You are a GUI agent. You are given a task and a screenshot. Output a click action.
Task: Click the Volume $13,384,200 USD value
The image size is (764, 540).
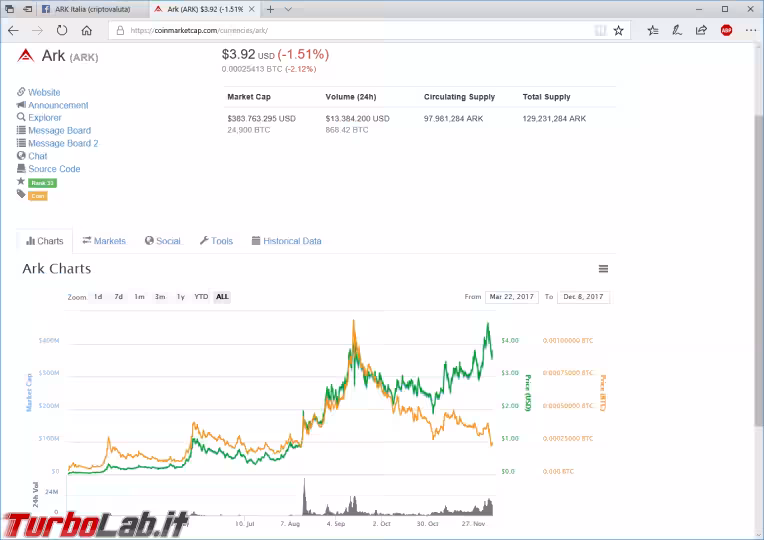point(358,118)
